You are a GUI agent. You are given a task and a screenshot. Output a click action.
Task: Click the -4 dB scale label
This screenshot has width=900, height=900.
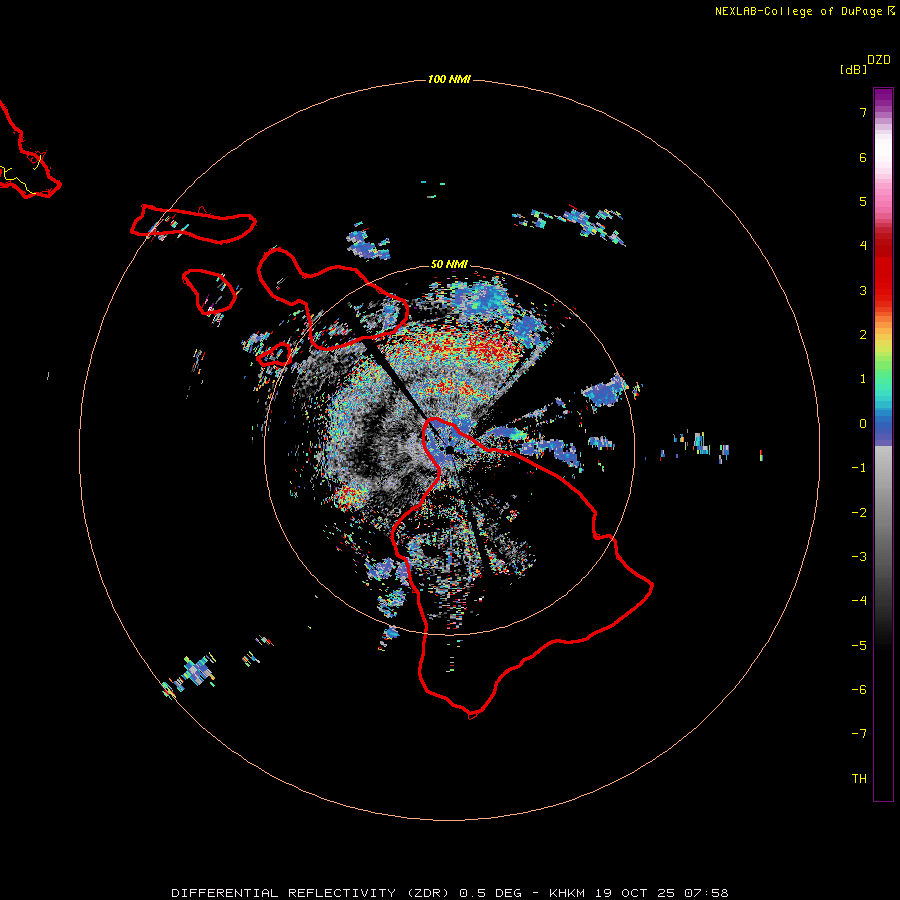(859, 601)
